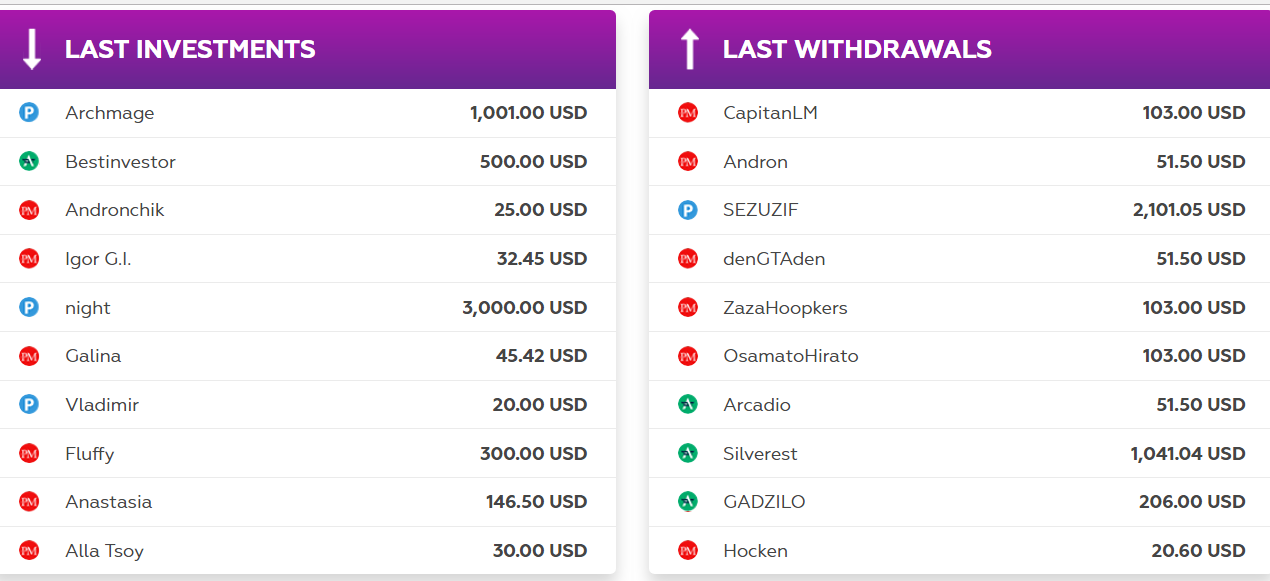Click the blue P icon beside night
The height and width of the screenshot is (581, 1270).
[29, 308]
